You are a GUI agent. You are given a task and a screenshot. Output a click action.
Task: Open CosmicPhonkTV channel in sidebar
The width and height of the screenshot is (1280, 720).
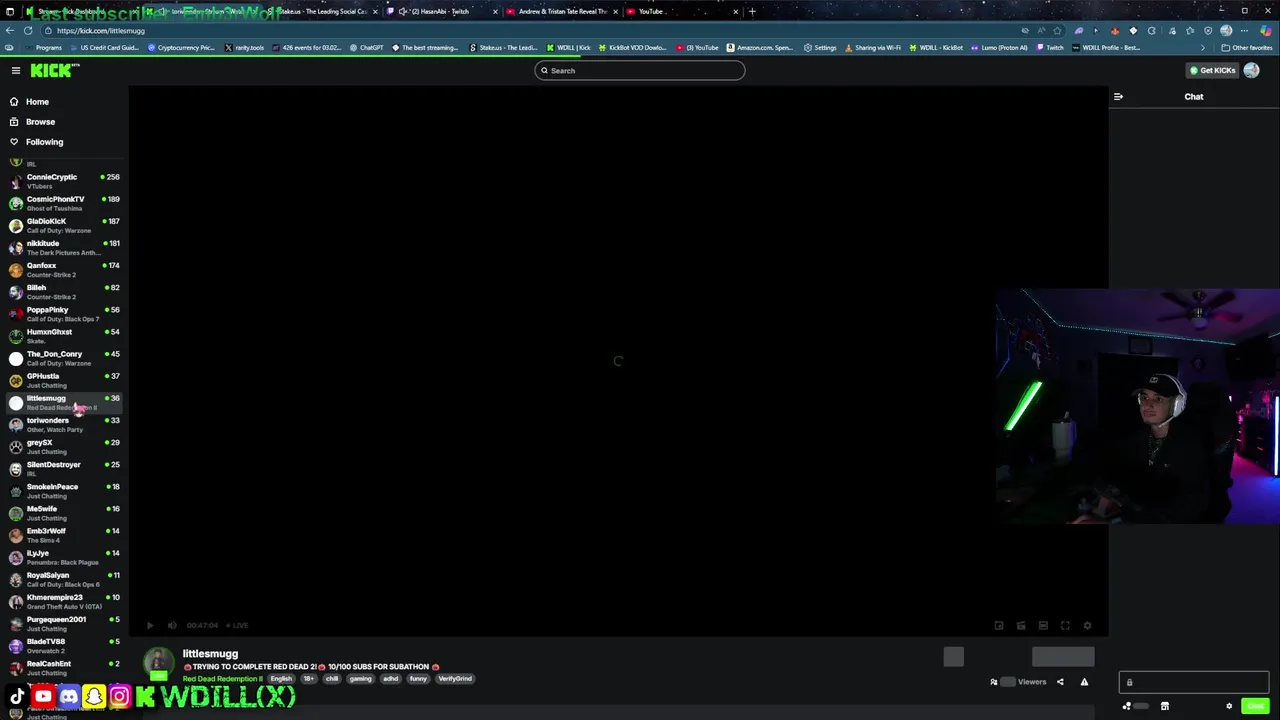point(64,203)
